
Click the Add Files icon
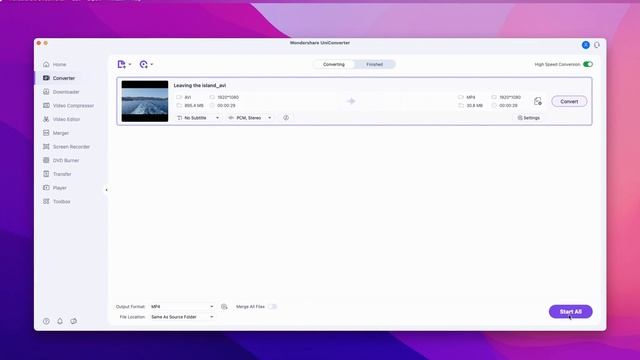coord(121,64)
